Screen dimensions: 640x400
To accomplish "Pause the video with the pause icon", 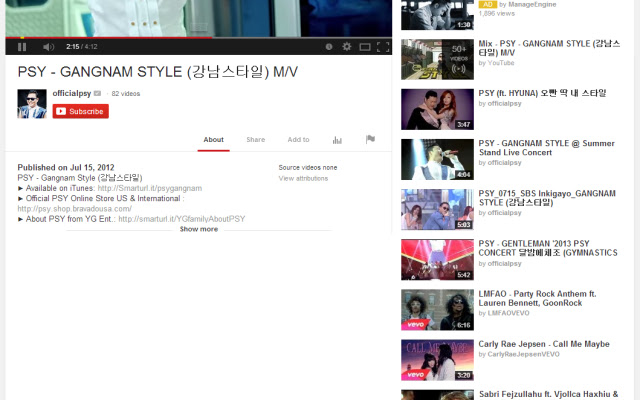I will click(22, 47).
